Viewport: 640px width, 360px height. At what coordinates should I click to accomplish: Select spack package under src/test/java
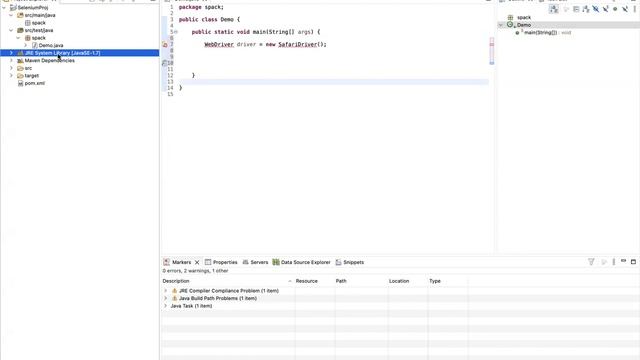[39, 38]
